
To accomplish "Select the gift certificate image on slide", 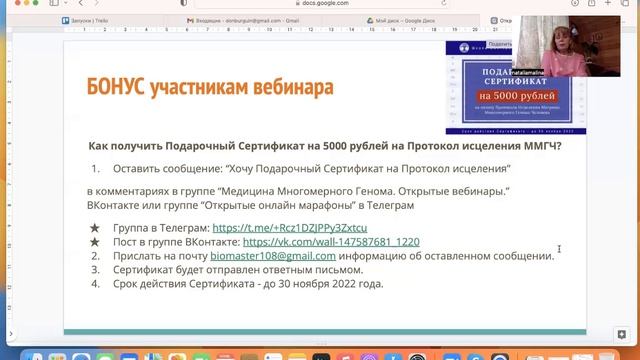I will pyautogui.click(x=516, y=88).
